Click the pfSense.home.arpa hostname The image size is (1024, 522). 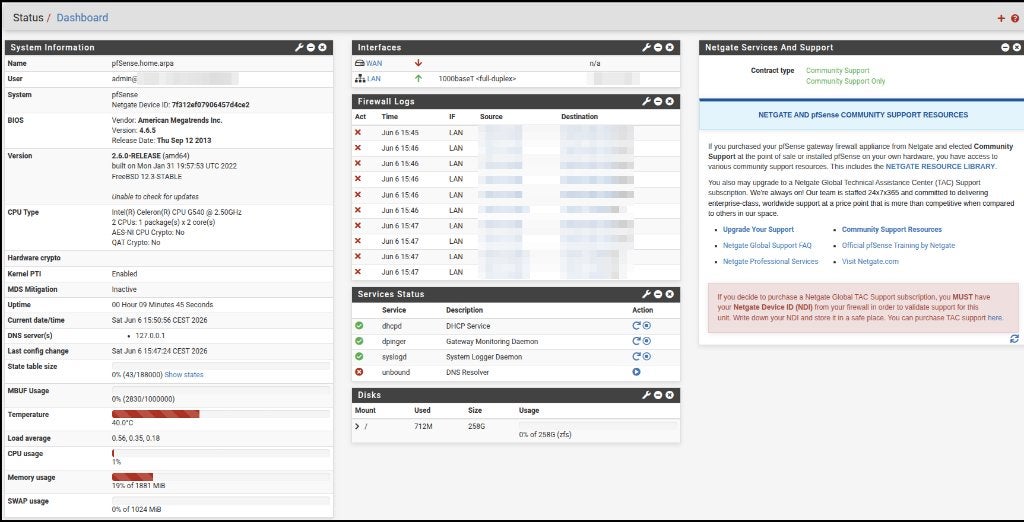point(142,64)
